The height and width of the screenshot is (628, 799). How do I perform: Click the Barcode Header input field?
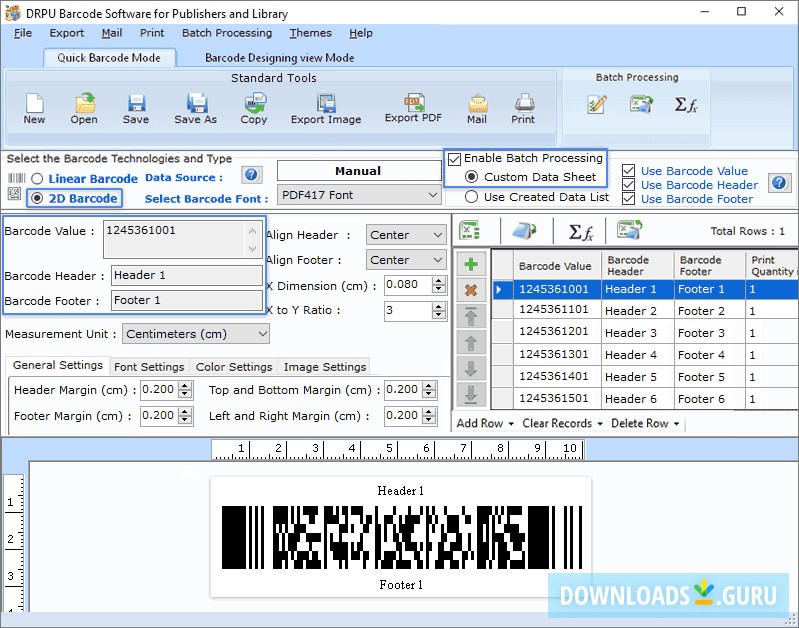point(186,276)
